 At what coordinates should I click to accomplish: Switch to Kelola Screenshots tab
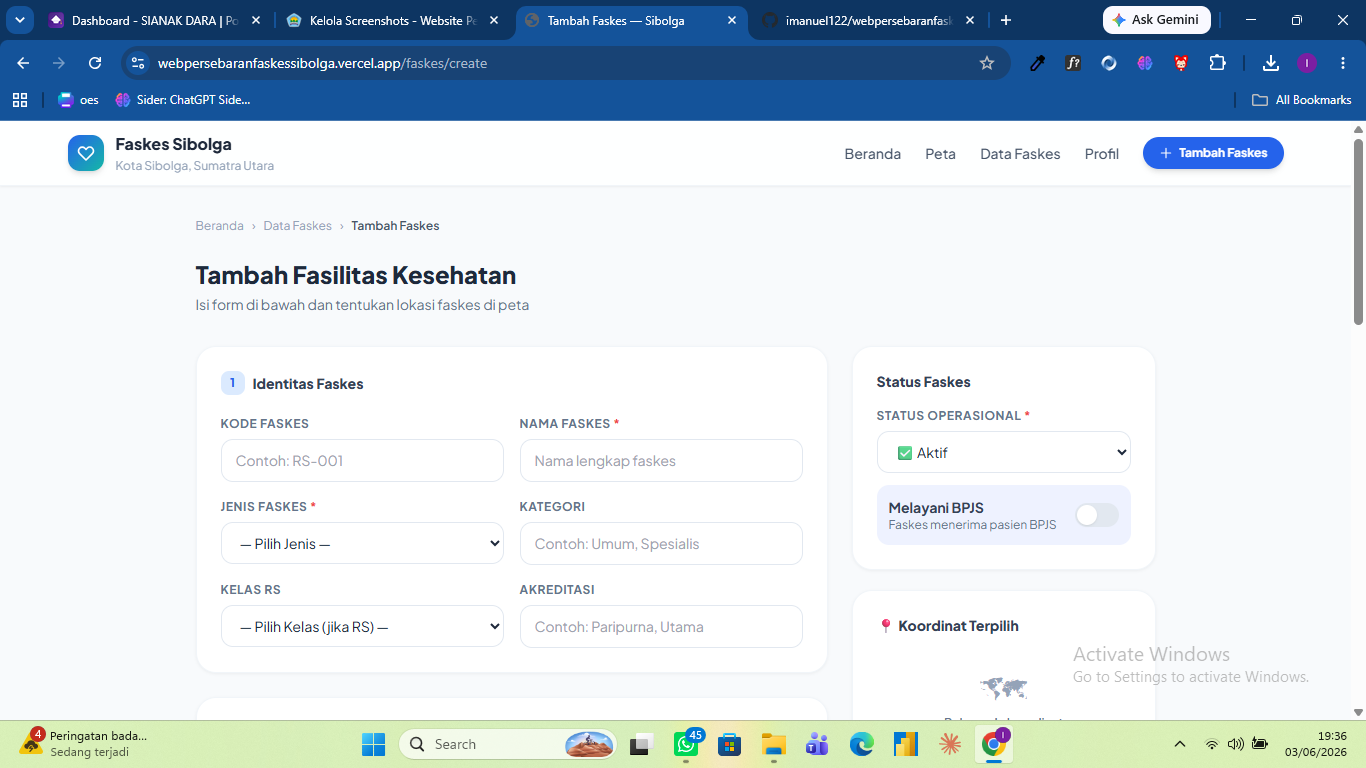pos(393,20)
